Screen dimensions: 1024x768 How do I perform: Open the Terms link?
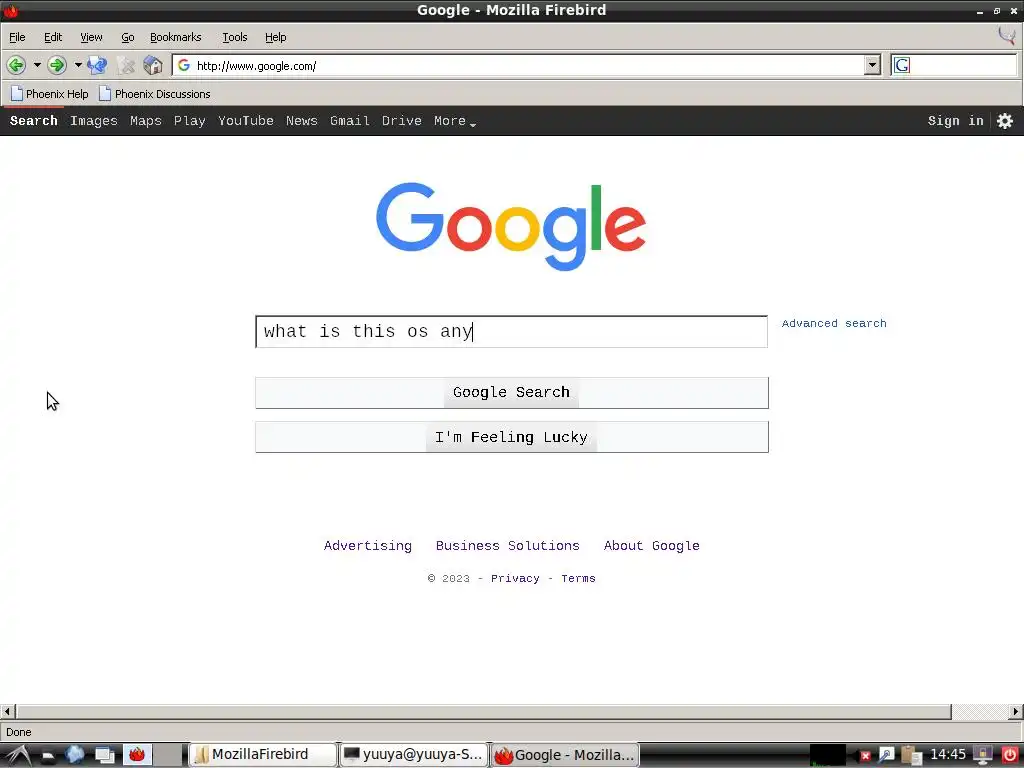[x=578, y=579]
